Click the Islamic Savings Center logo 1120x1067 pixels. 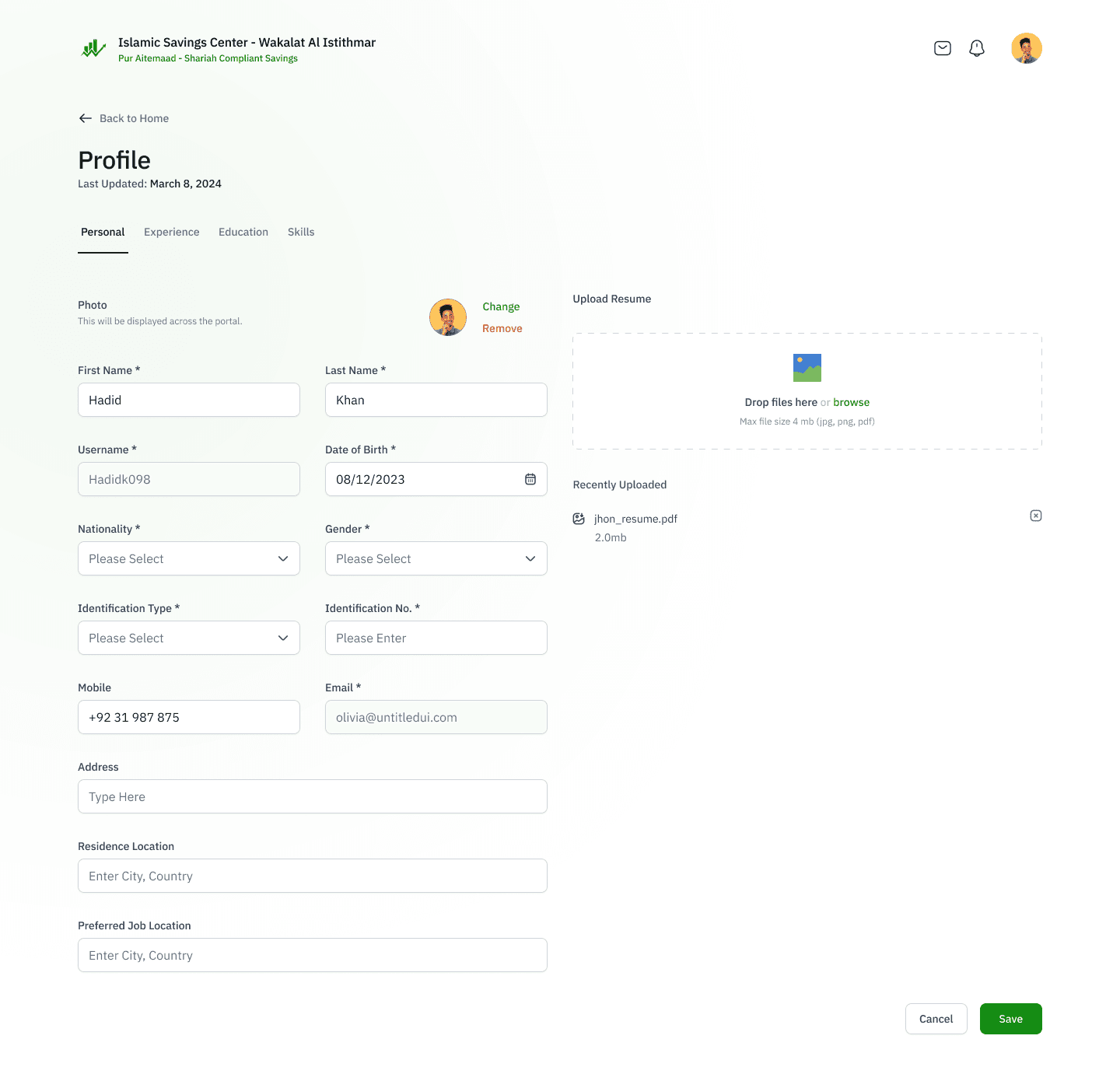[93, 49]
